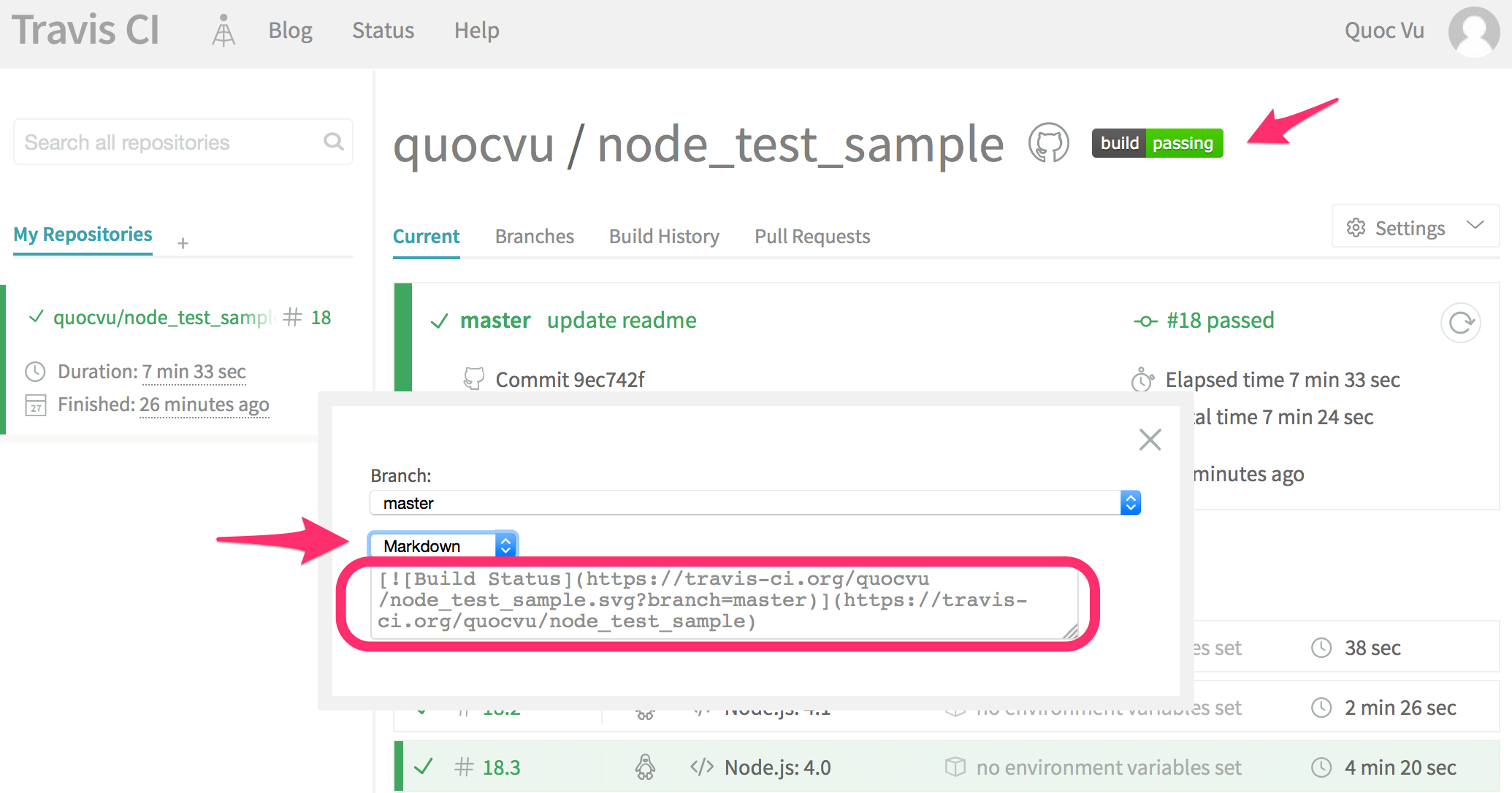Click the green checkmark in job 18.3 row

[424, 767]
